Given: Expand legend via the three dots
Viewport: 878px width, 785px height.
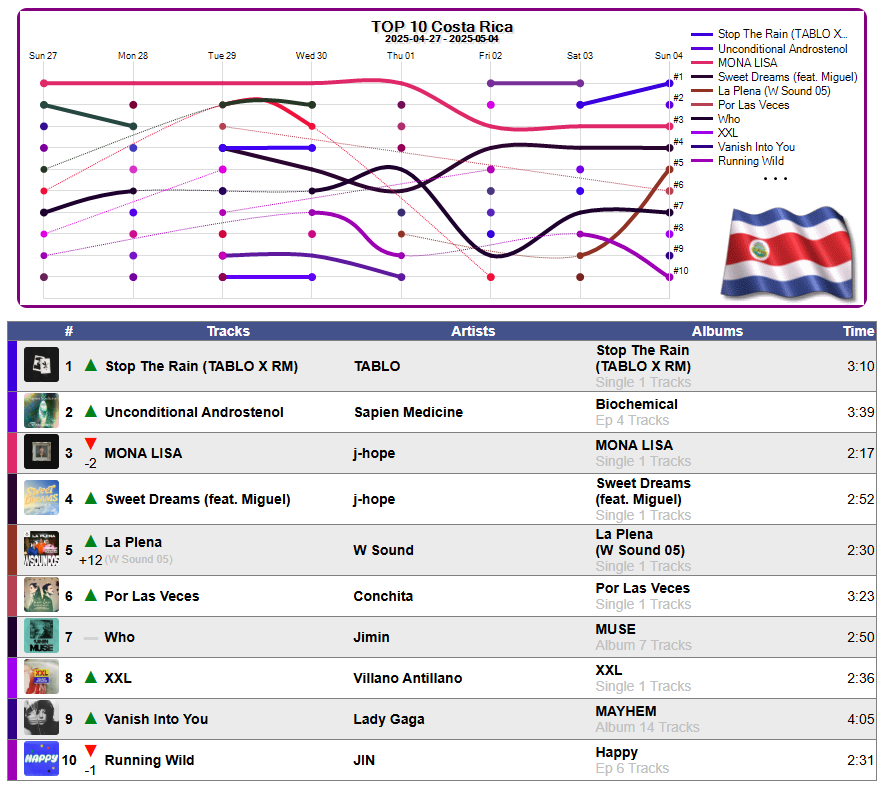Looking at the screenshot, I should coord(776,179).
